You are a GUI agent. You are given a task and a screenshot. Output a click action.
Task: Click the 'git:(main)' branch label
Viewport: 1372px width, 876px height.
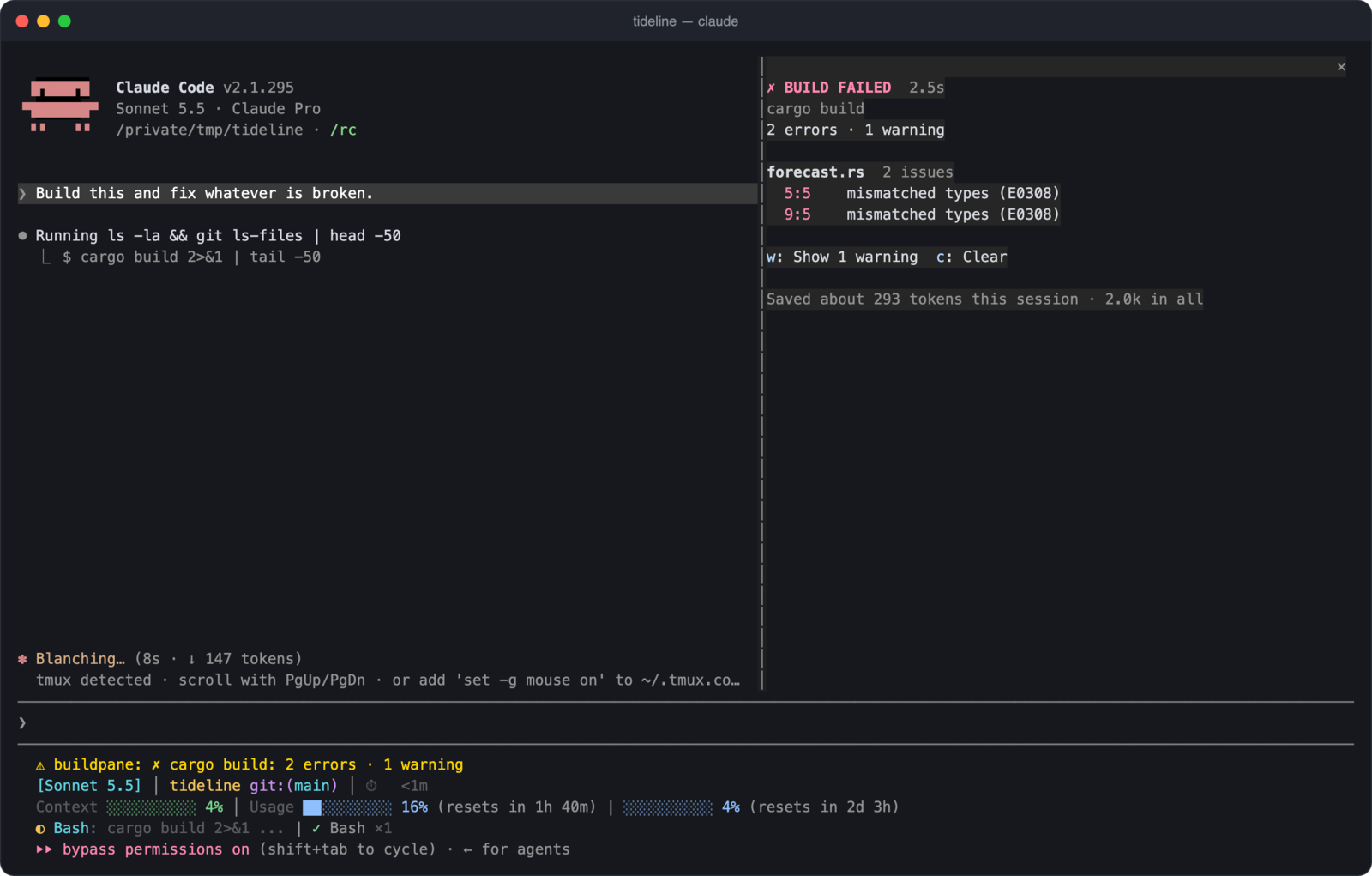tap(293, 786)
